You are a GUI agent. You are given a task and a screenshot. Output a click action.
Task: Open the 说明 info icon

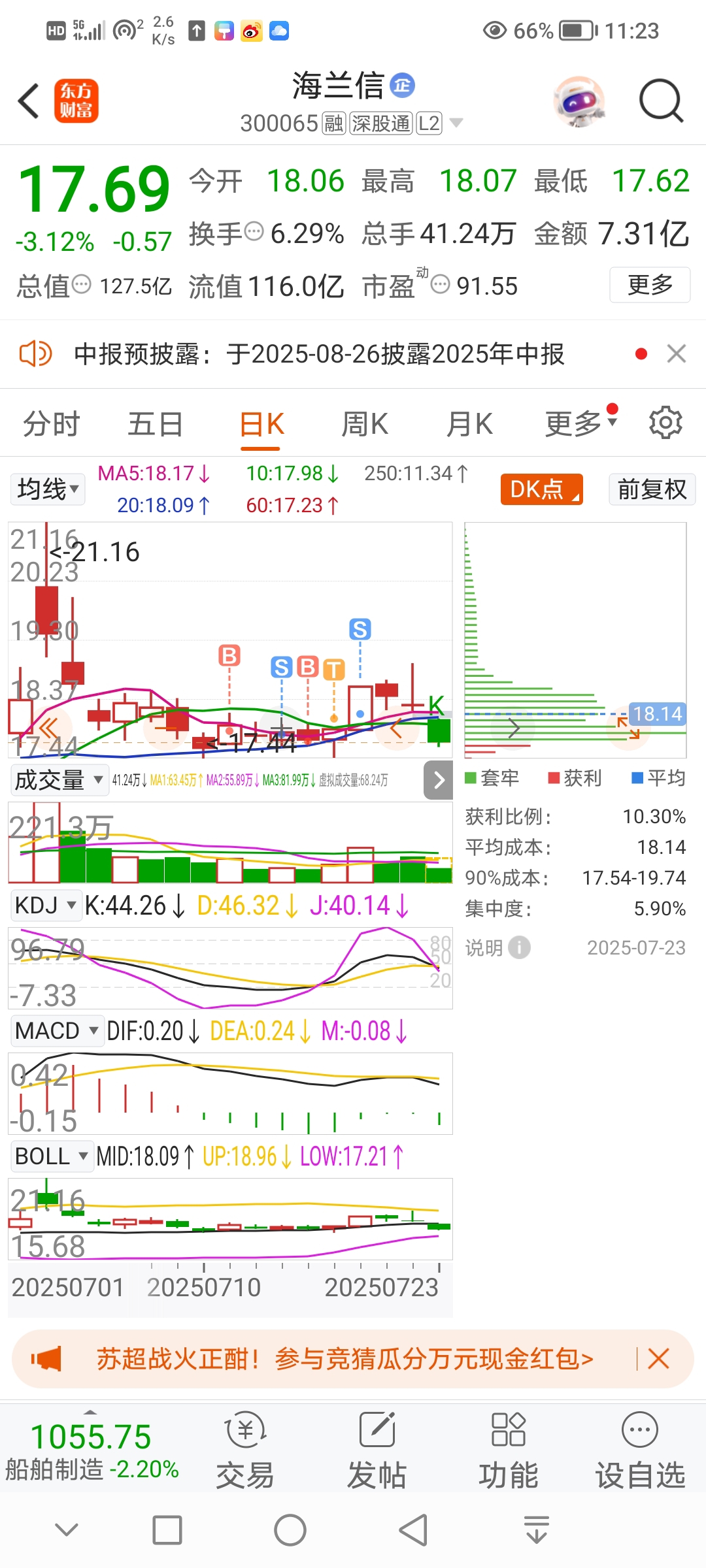[x=520, y=947]
